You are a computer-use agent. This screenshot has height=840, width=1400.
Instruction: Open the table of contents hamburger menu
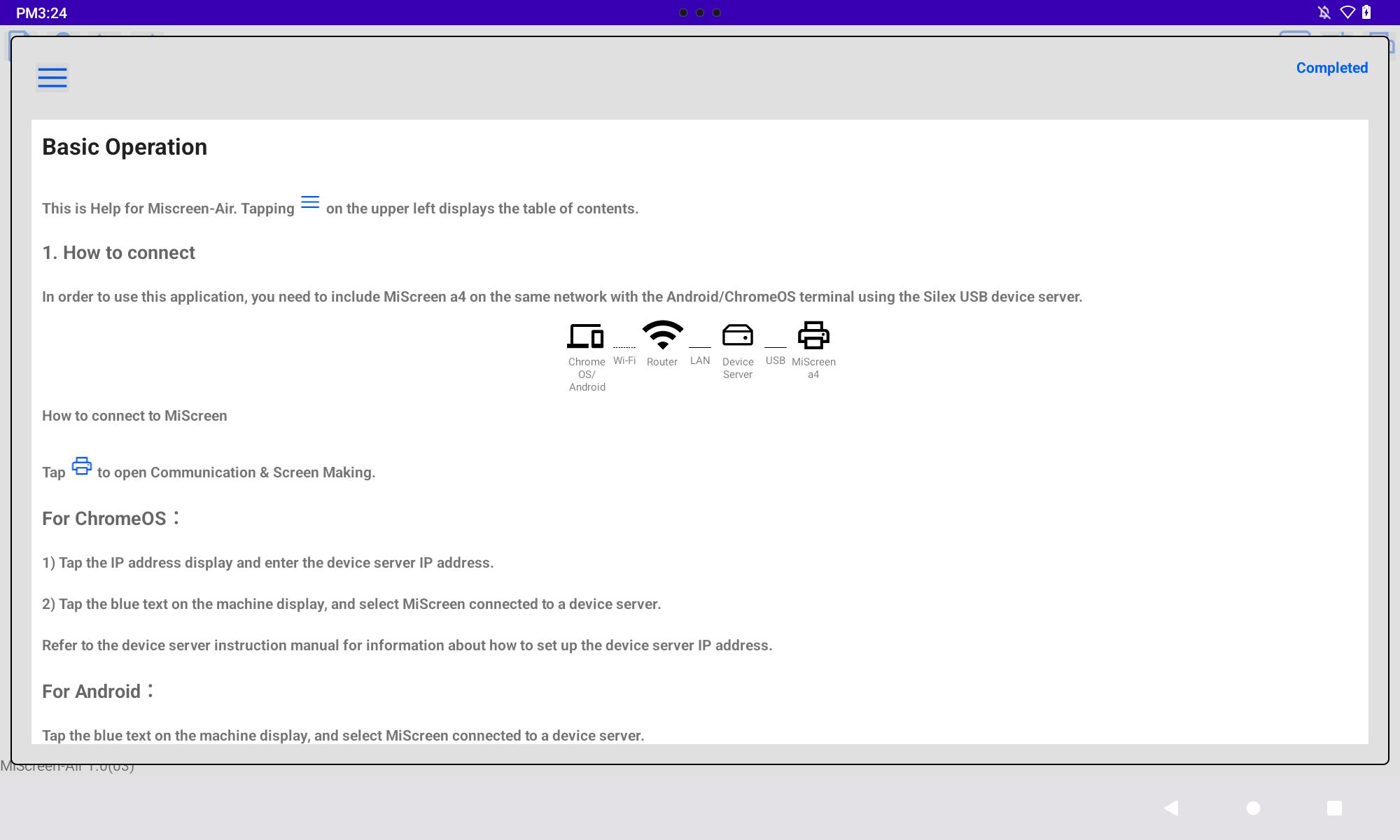52,77
